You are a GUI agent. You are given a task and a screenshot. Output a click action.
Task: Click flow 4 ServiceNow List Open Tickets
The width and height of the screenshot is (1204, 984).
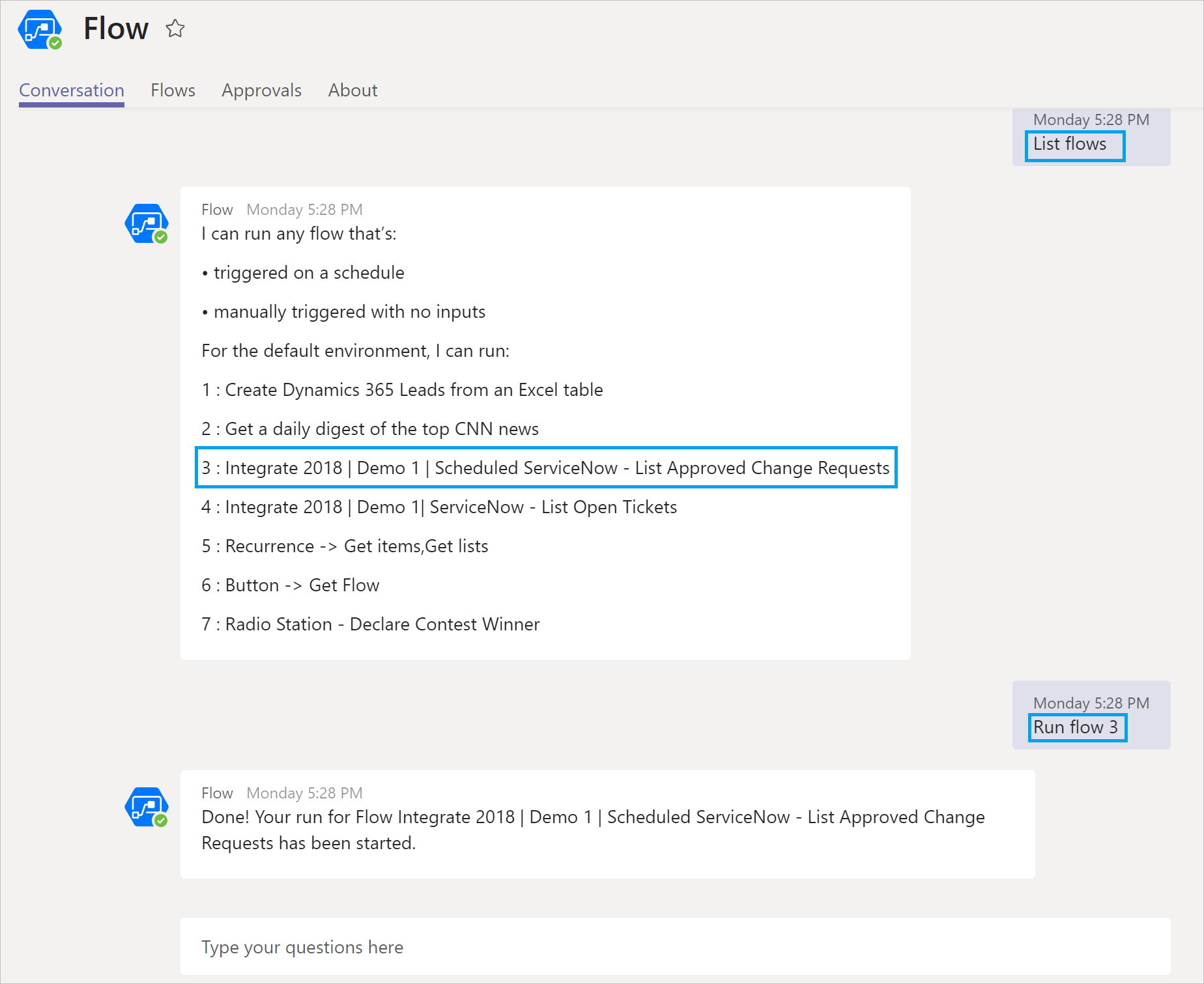coord(439,507)
